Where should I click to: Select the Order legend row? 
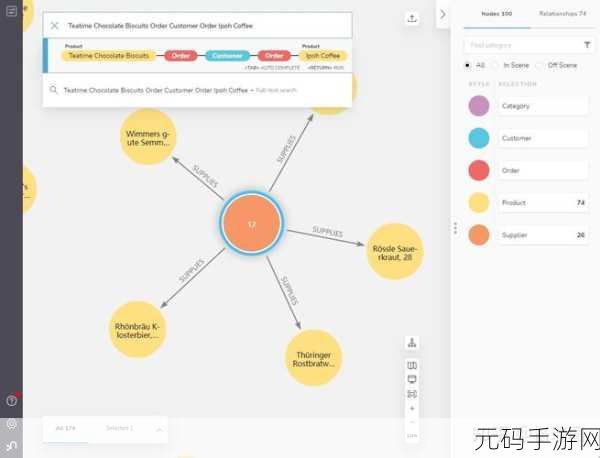[x=543, y=170]
